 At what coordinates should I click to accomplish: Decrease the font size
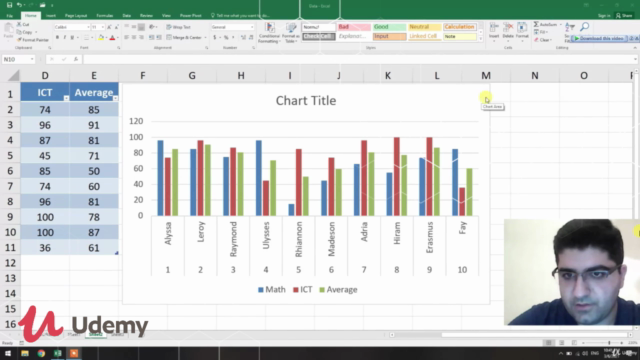click(116, 27)
